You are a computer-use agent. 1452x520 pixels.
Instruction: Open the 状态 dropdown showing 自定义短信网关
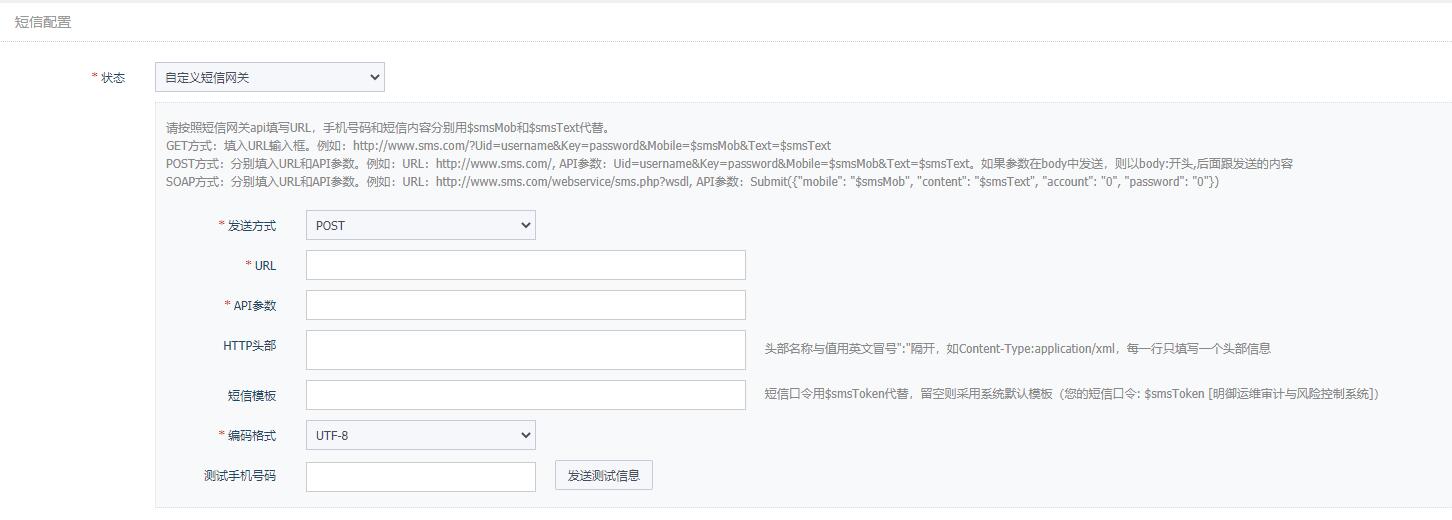click(269, 77)
